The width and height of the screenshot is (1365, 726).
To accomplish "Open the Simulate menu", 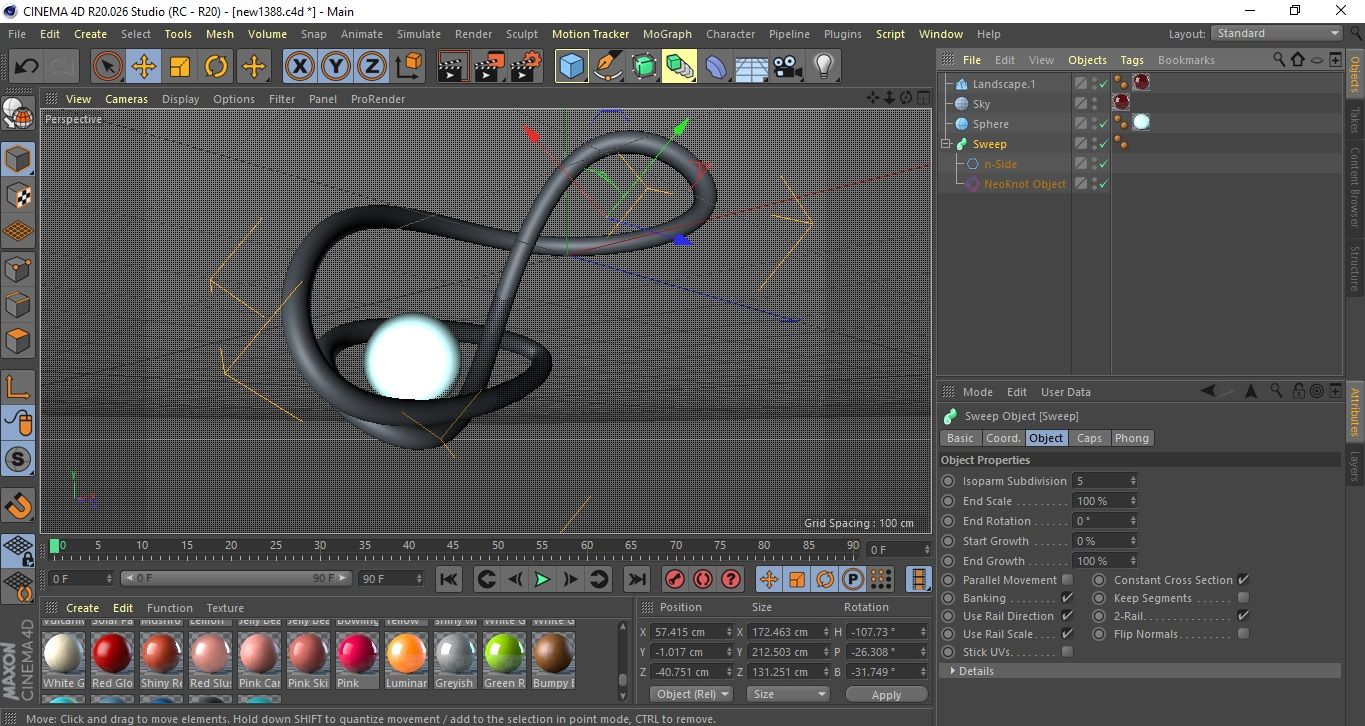I will 418,34.
